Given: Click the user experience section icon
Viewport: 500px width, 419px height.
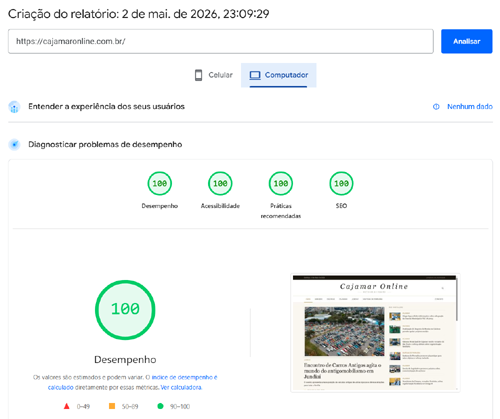Looking at the screenshot, I should coord(14,107).
